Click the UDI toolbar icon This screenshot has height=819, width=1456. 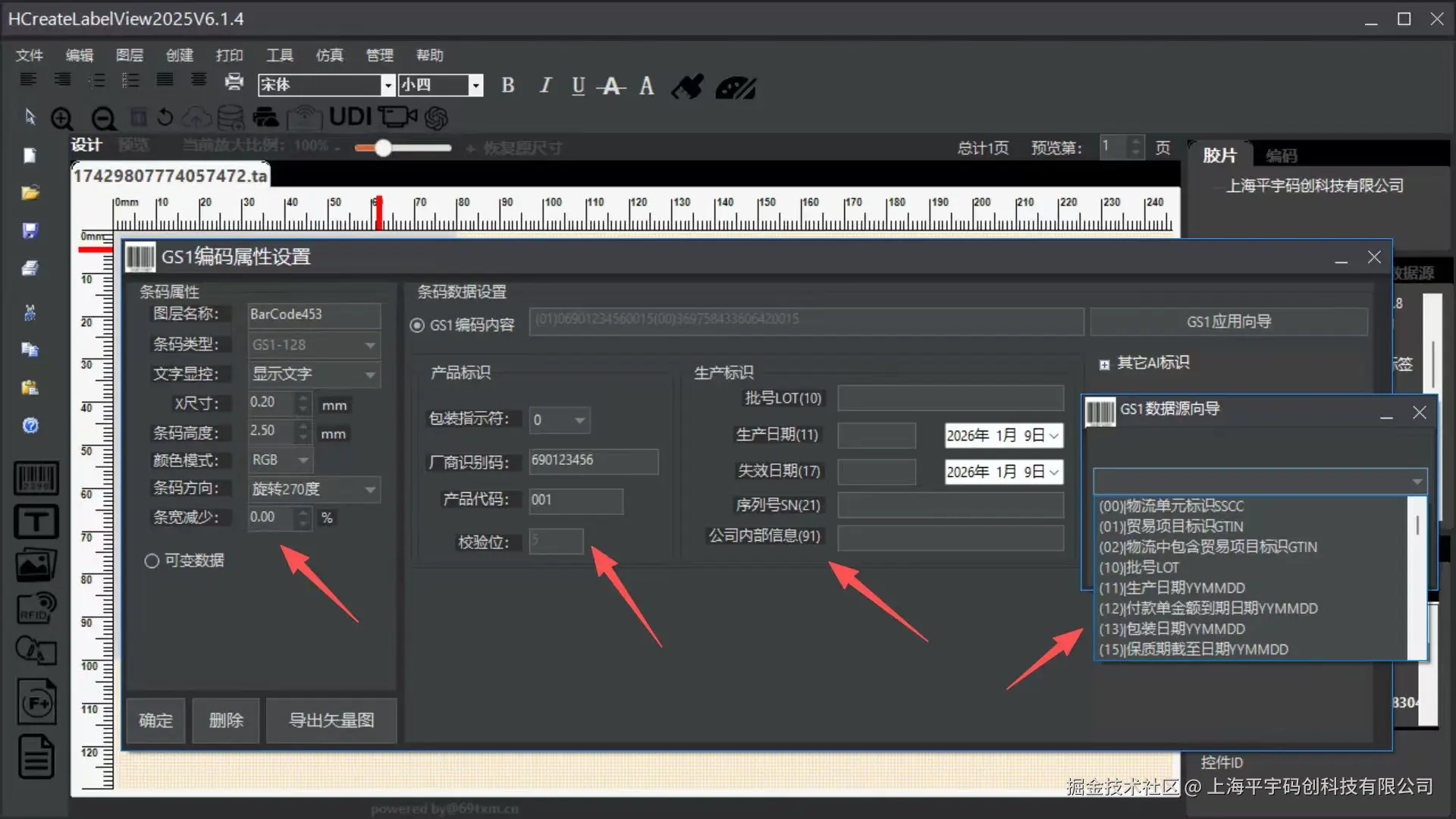pos(350,117)
